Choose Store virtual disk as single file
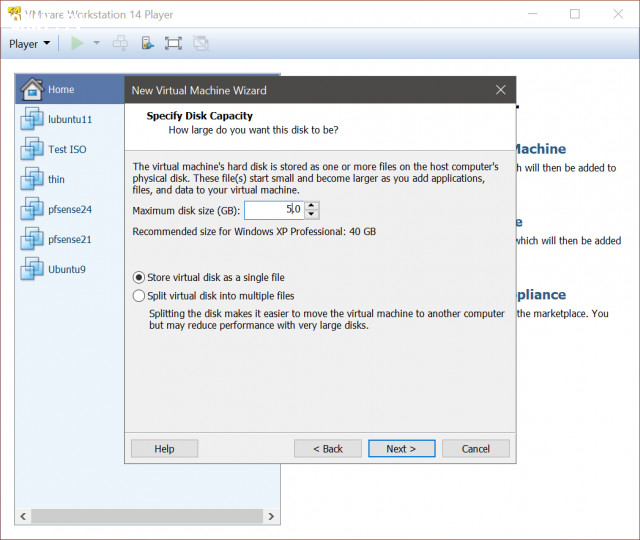 pyautogui.click(x=209, y=278)
